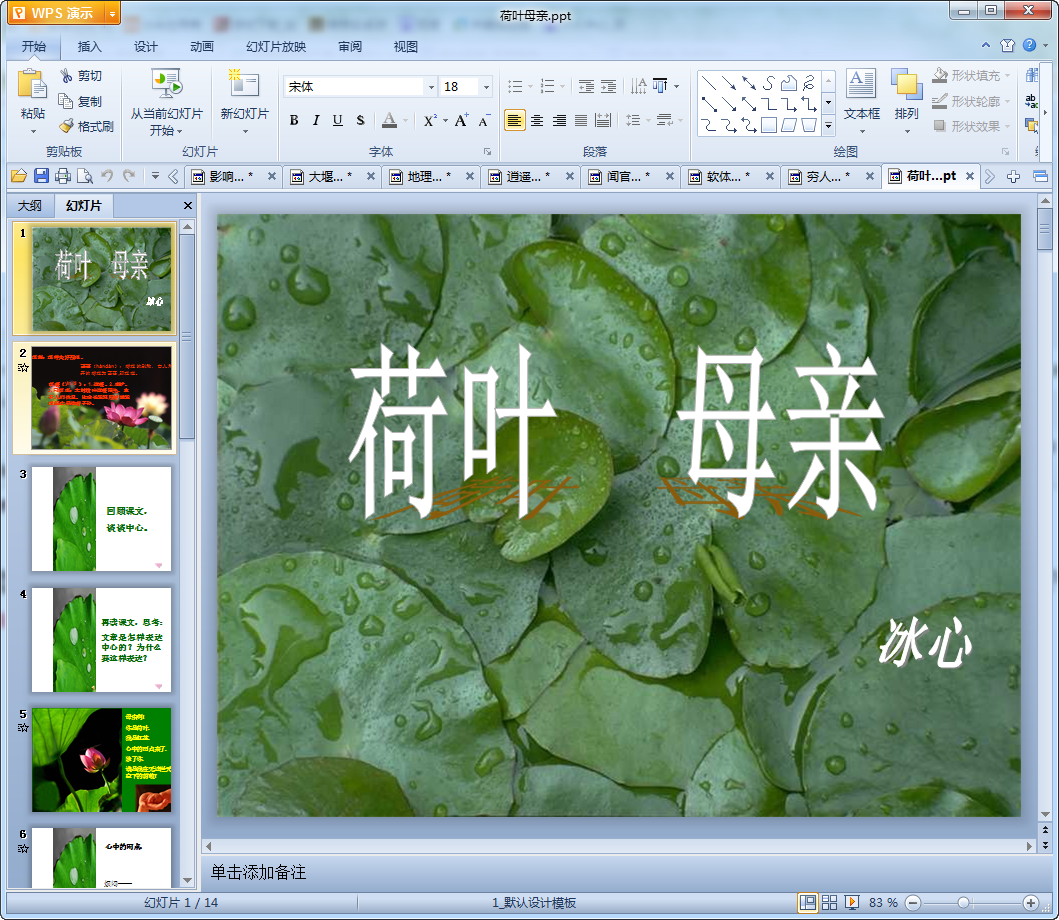Screen dimensions: 1059x920
Task: Toggle text Shadow formatting
Action: pyautogui.click(x=360, y=121)
